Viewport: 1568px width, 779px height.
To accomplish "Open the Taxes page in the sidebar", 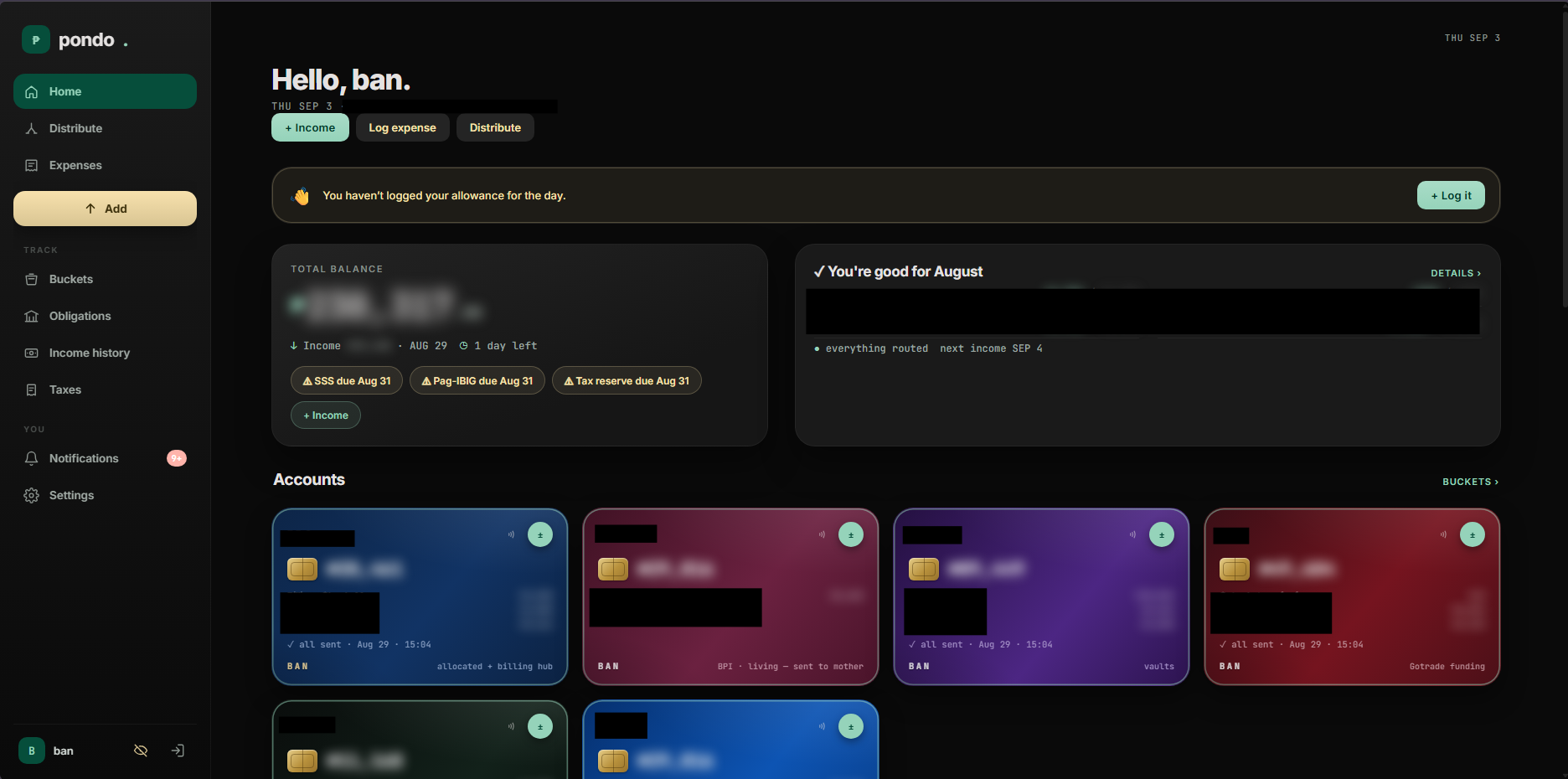I will coord(105,389).
